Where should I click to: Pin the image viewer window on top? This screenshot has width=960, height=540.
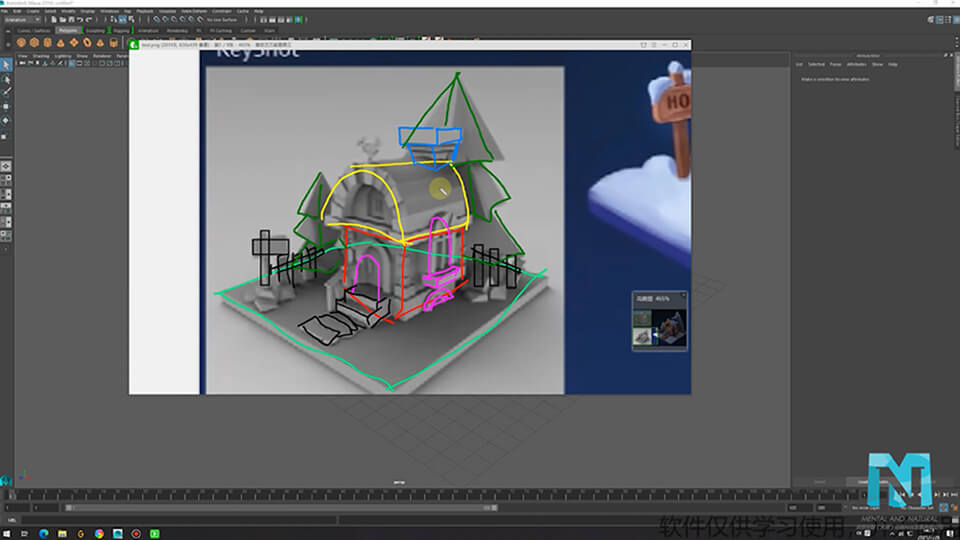pyautogui.click(x=643, y=44)
